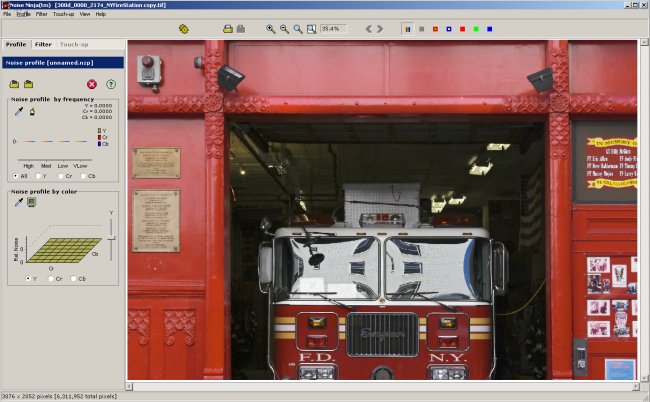The width and height of the screenshot is (650, 402).
Task: Click the fill bucket icon in frequency panel
Action: 32,111
